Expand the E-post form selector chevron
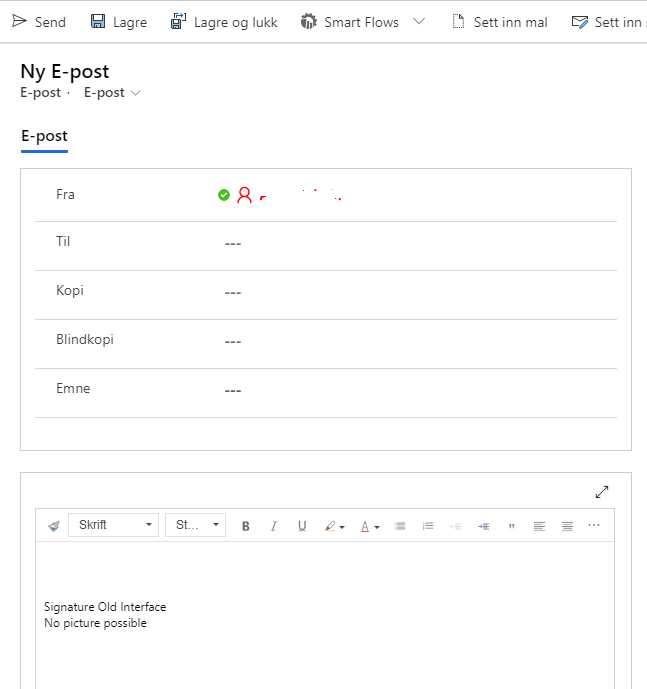 point(136,93)
